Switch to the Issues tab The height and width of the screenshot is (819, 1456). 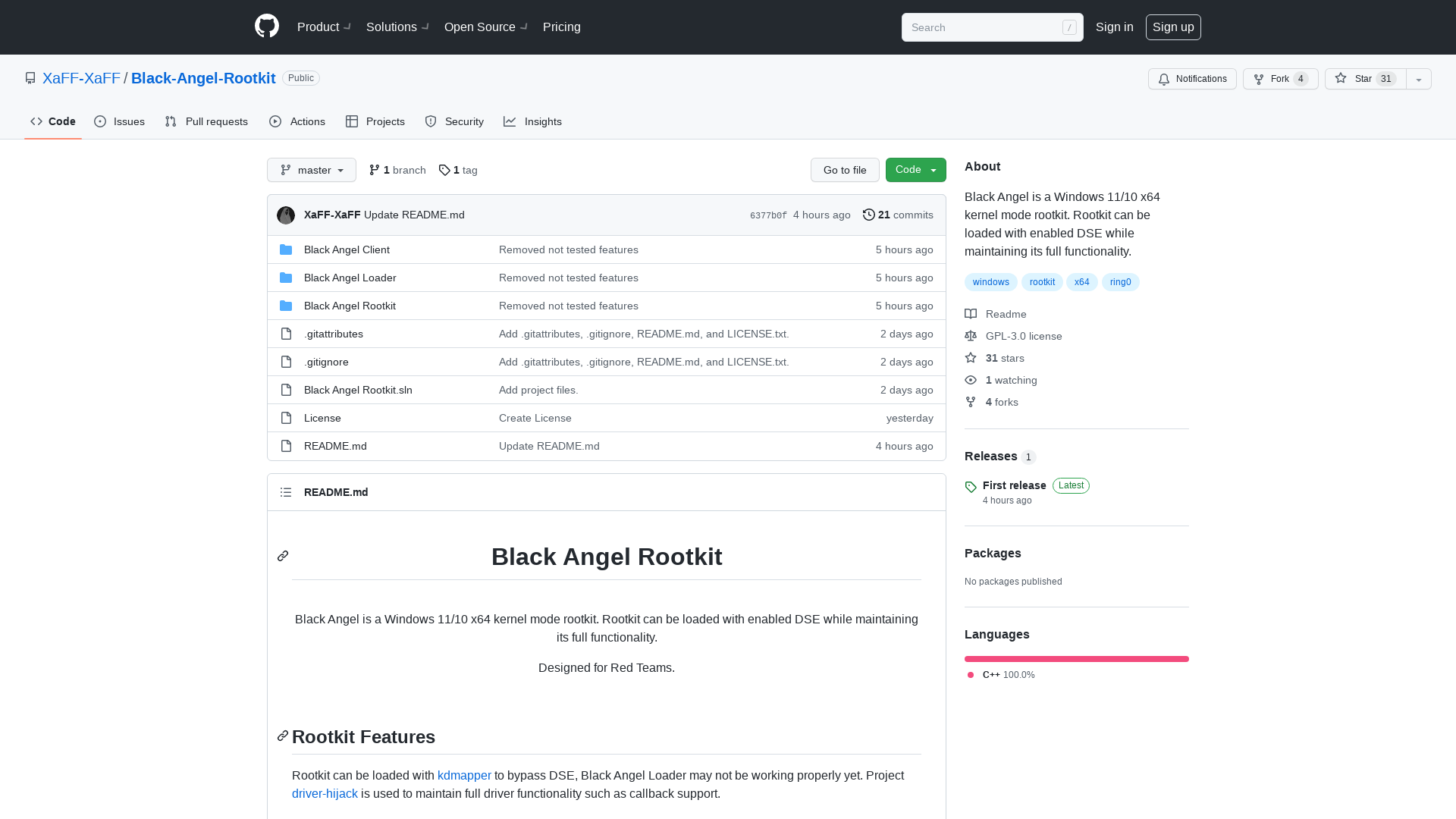120,121
